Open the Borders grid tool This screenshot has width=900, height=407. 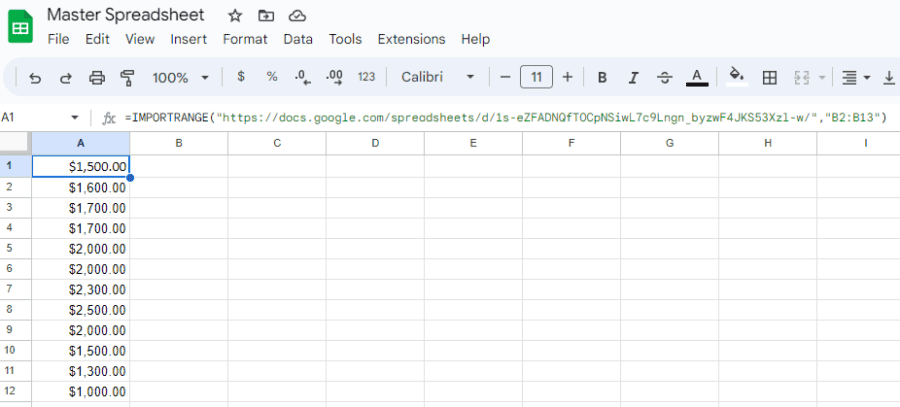tap(769, 77)
